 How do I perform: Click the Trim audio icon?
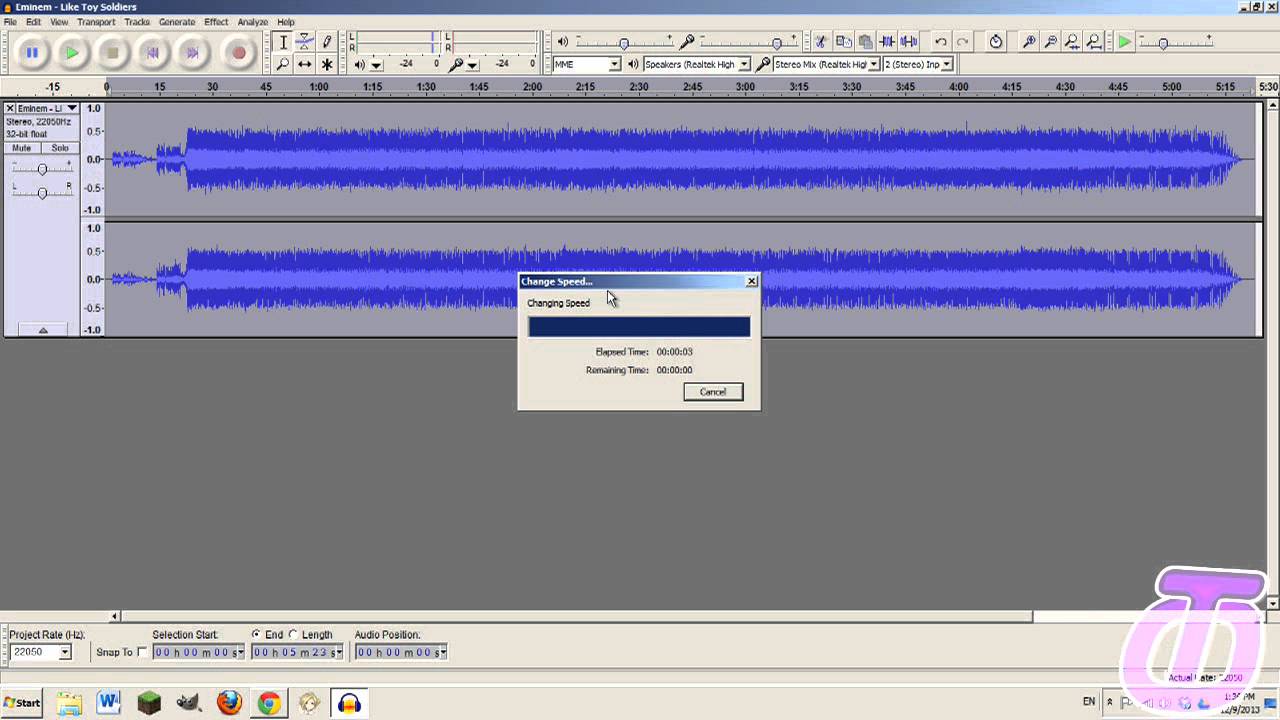click(x=887, y=42)
